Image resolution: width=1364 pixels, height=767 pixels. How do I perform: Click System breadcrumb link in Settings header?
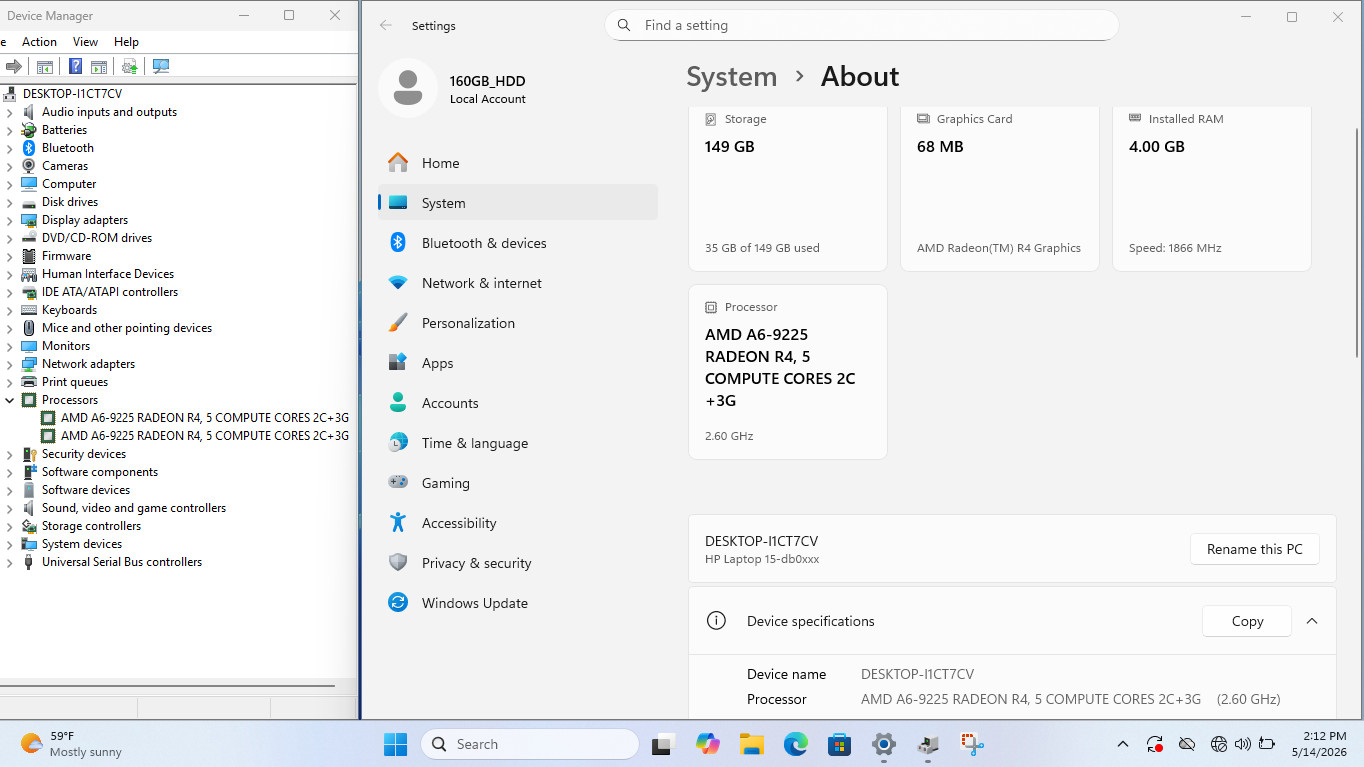pos(732,77)
